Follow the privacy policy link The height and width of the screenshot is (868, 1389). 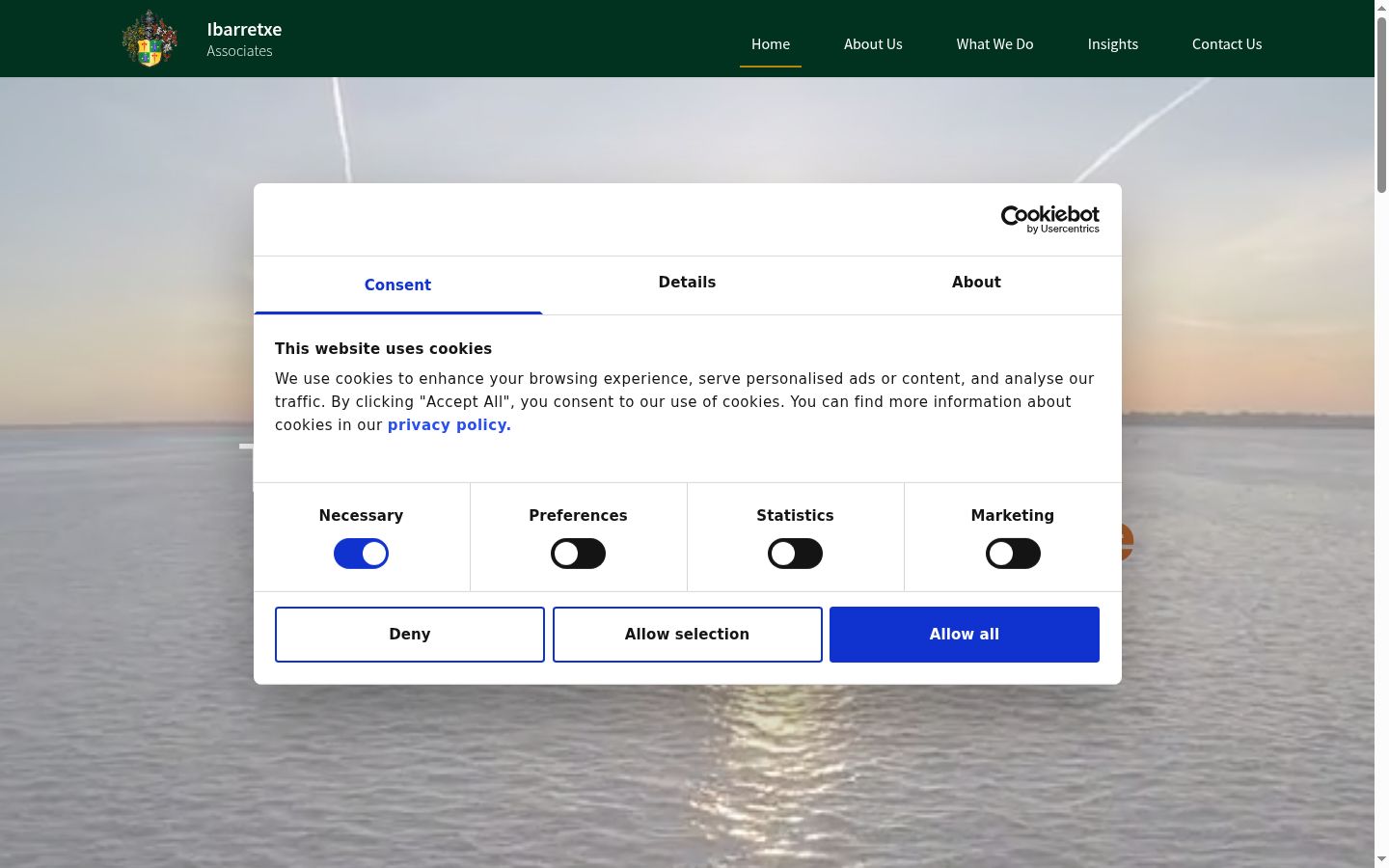[449, 425]
